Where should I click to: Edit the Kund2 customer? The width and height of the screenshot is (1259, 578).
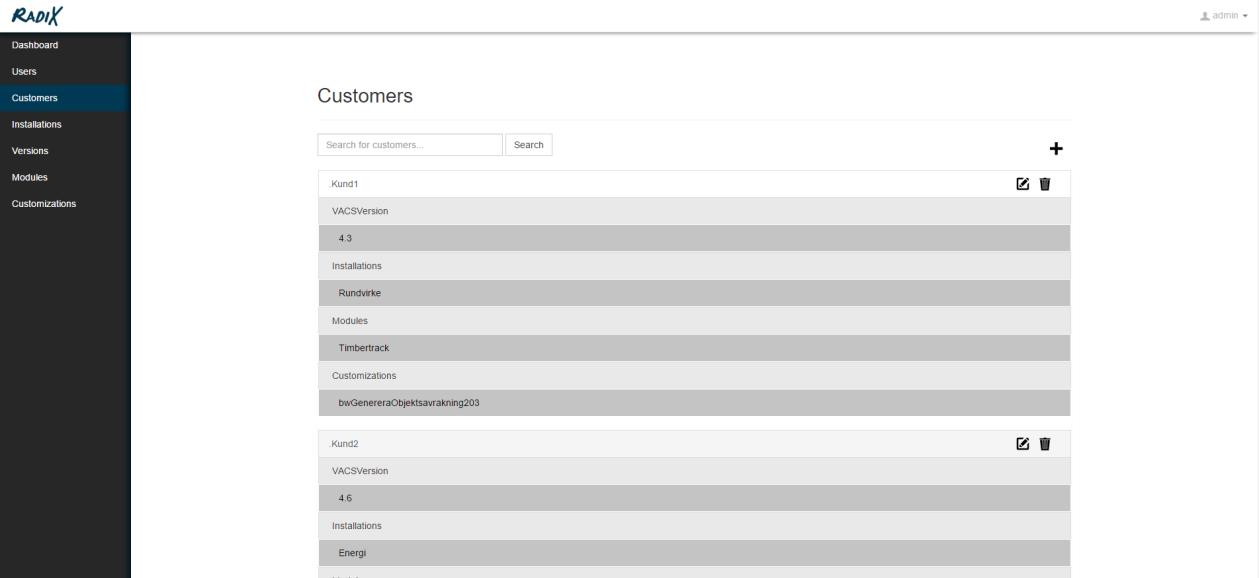tap(1022, 444)
